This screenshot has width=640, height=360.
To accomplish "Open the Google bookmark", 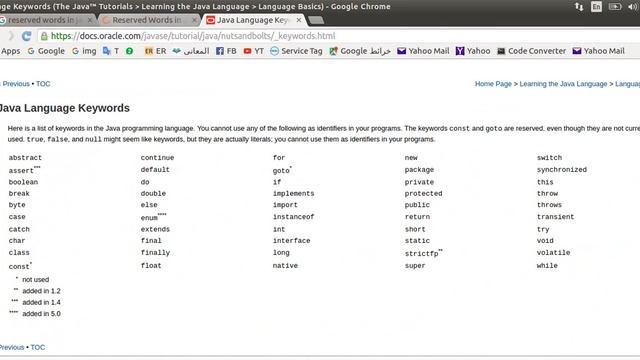I will (x=46, y=51).
